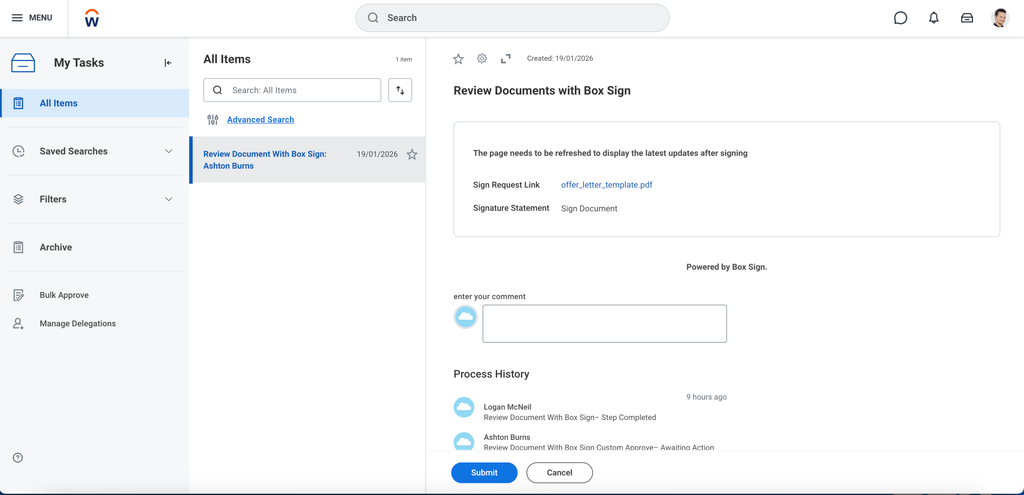Toggle fullscreen view of task details

pyautogui.click(x=506, y=59)
